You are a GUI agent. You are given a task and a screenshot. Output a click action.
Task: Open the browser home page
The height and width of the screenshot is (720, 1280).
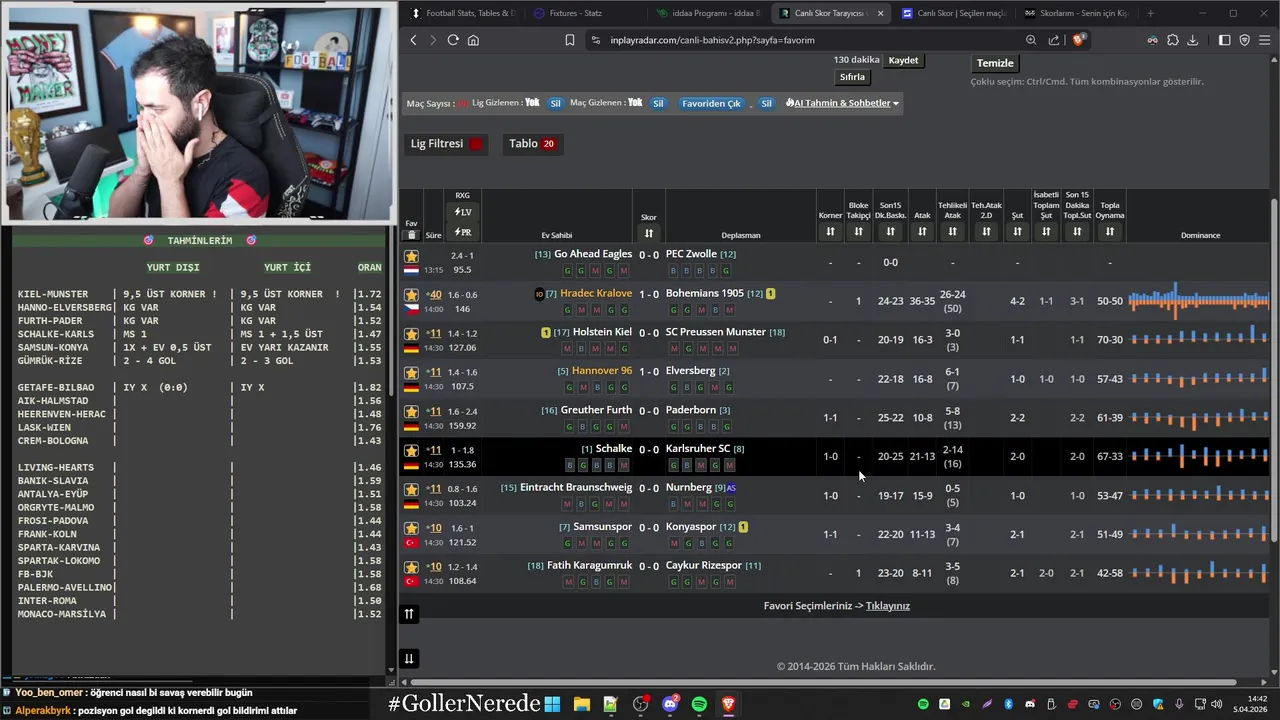coord(473,40)
